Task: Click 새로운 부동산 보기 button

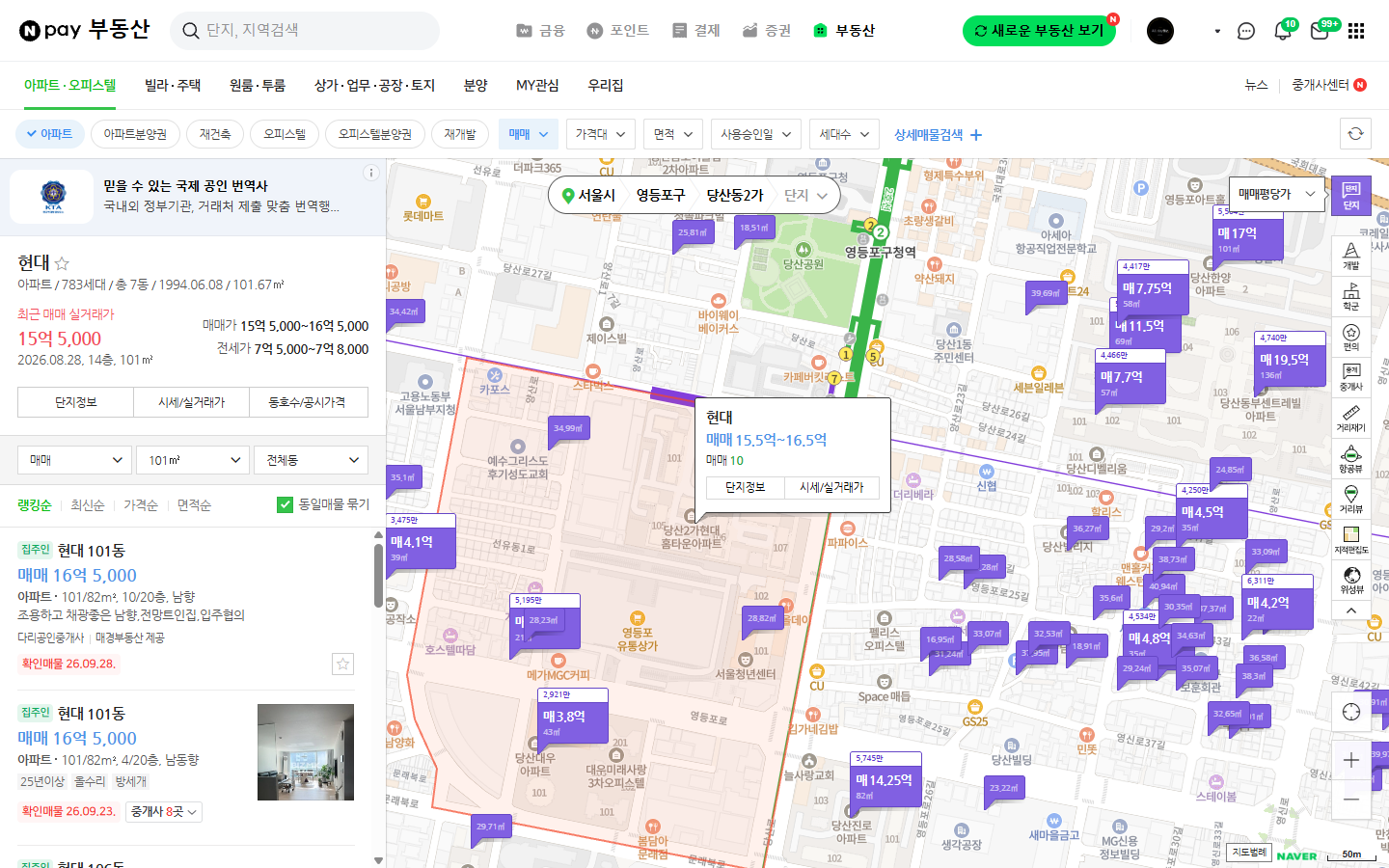Action: tap(1039, 31)
